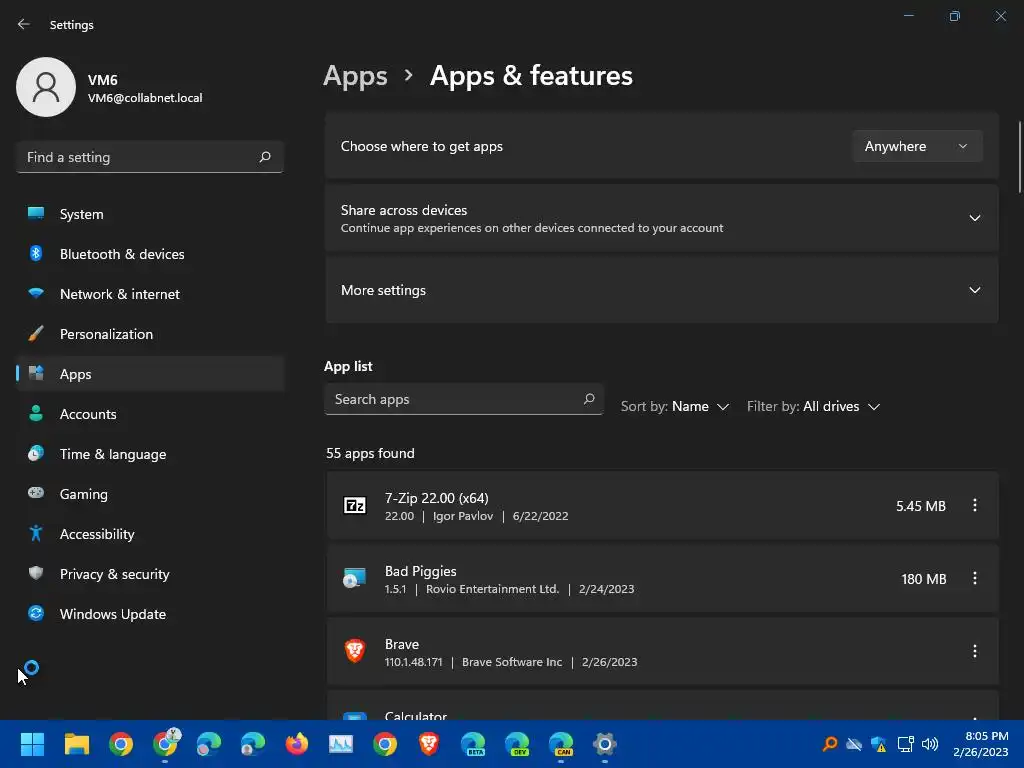Open Network & internet settings

[150, 294]
